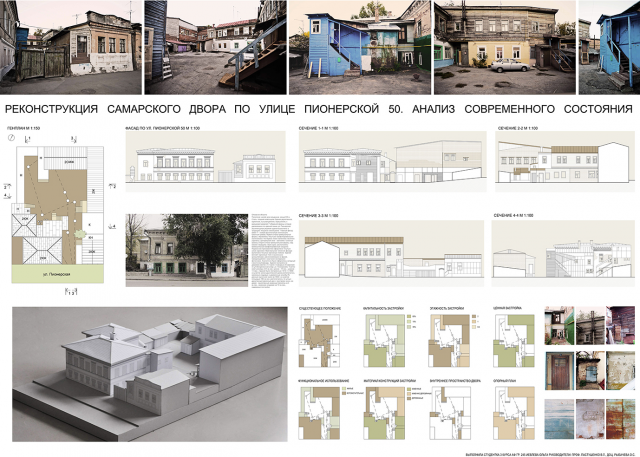
Task: Open the detail photo of brown wooden door
Action: (x=559, y=371)
